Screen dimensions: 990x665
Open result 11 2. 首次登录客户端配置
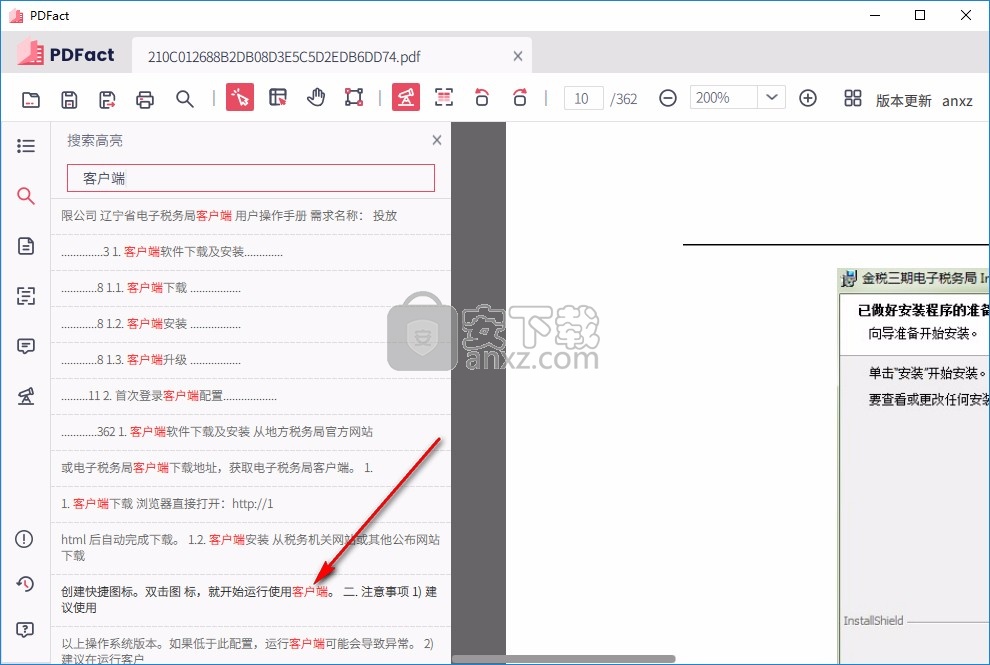pyautogui.click(x=251, y=396)
